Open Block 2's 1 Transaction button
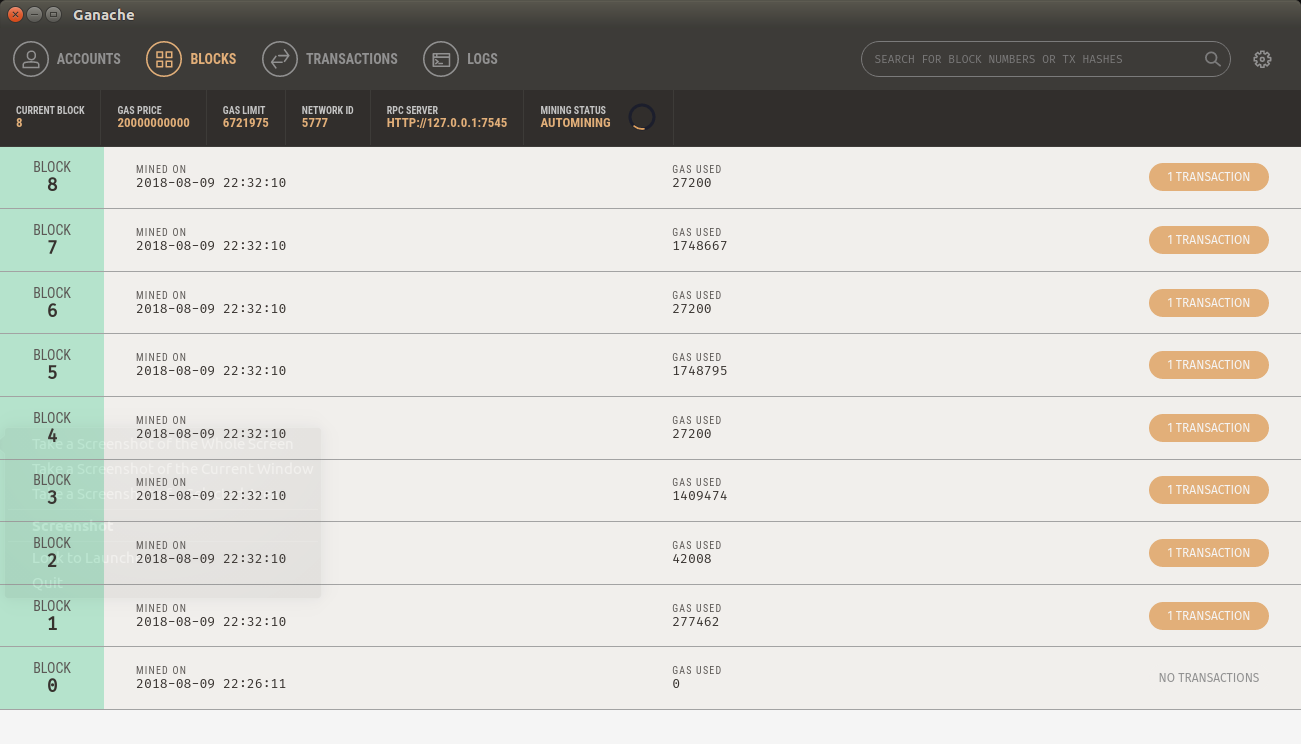Viewport: 1301px width, 744px height. pyautogui.click(x=1209, y=553)
